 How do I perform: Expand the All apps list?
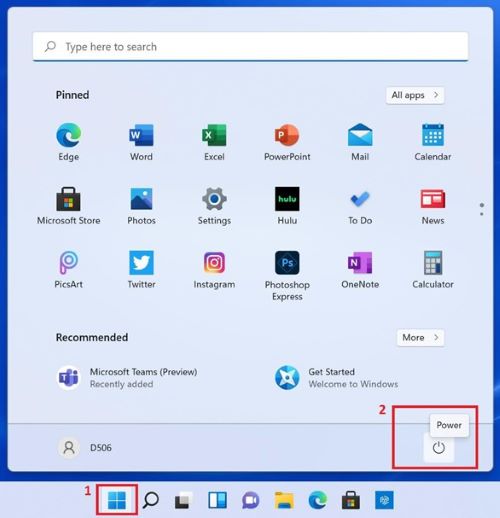[415, 95]
